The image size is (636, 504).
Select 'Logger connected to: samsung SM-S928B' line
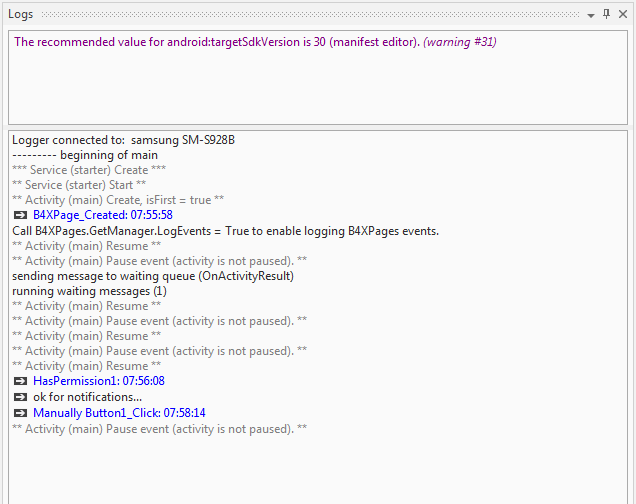click(x=123, y=140)
